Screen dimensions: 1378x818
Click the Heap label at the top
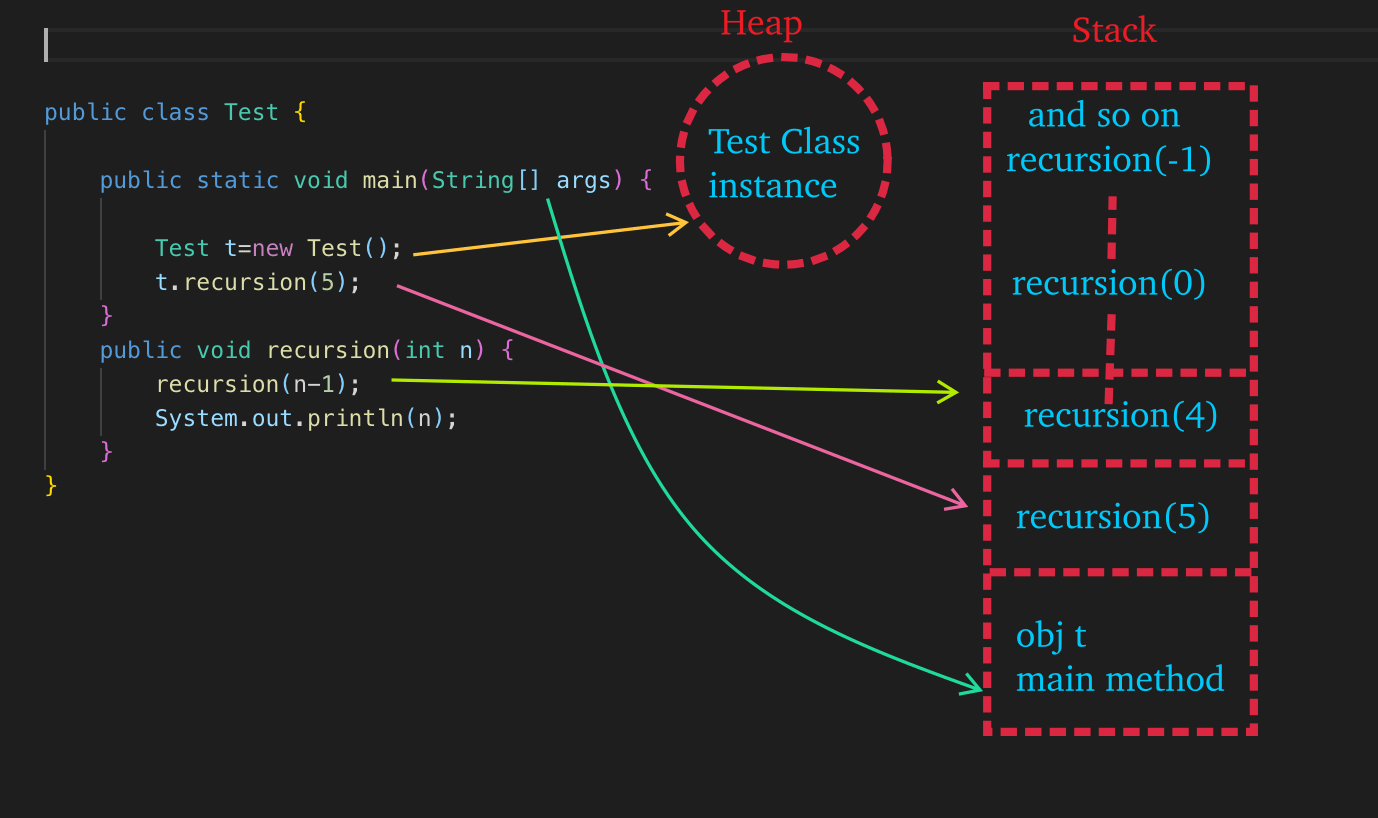762,22
